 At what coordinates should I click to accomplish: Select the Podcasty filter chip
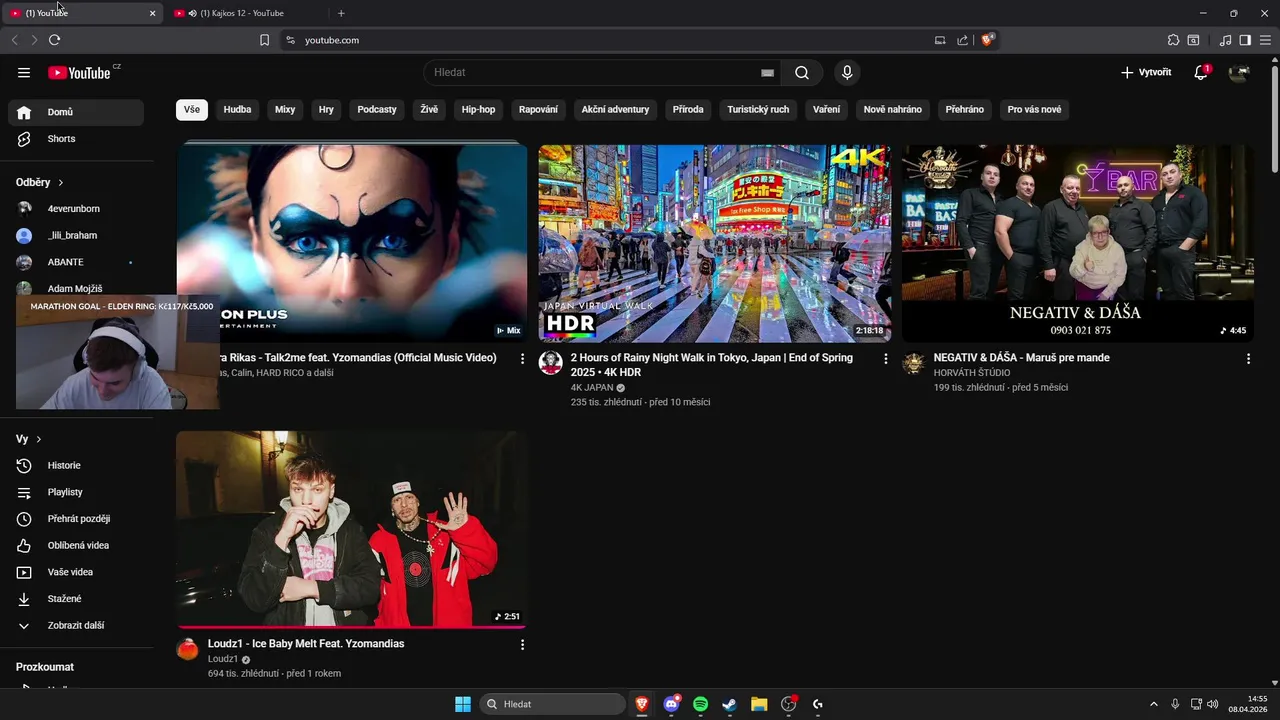pos(377,109)
